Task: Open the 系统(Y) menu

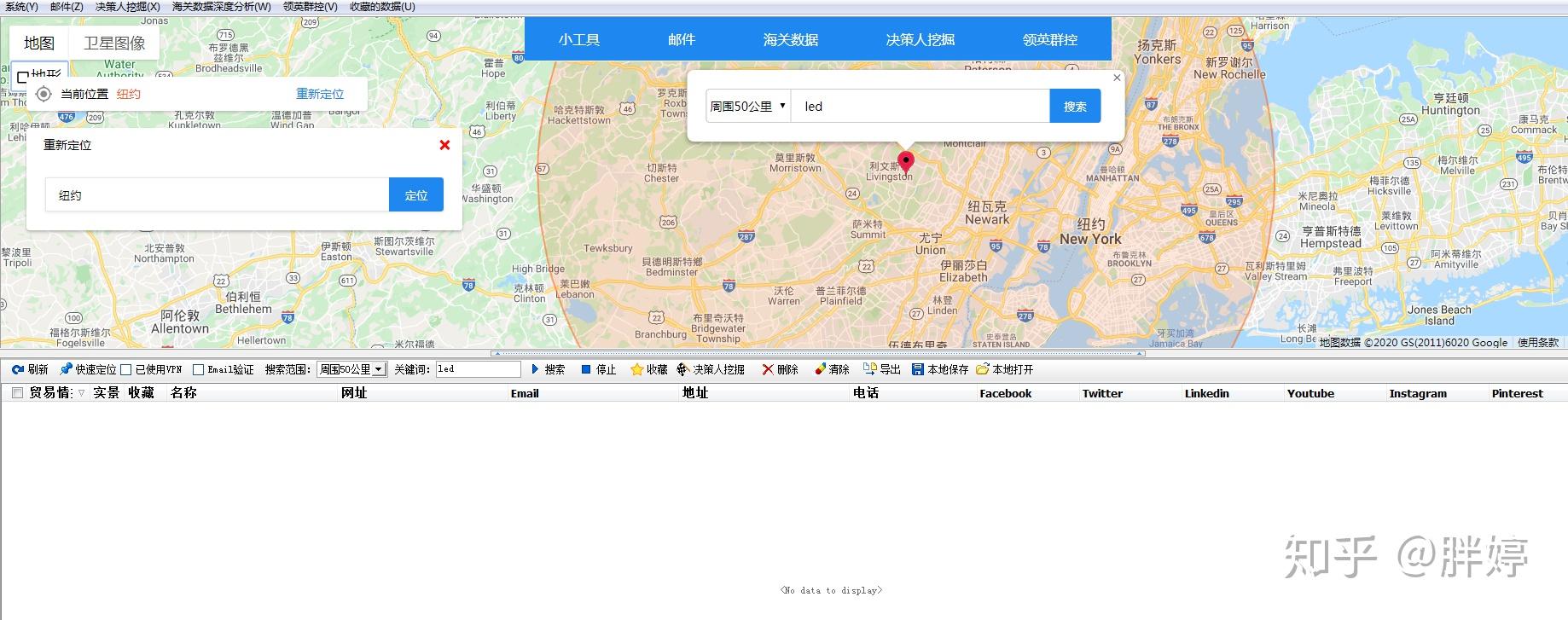Action: tap(21, 7)
